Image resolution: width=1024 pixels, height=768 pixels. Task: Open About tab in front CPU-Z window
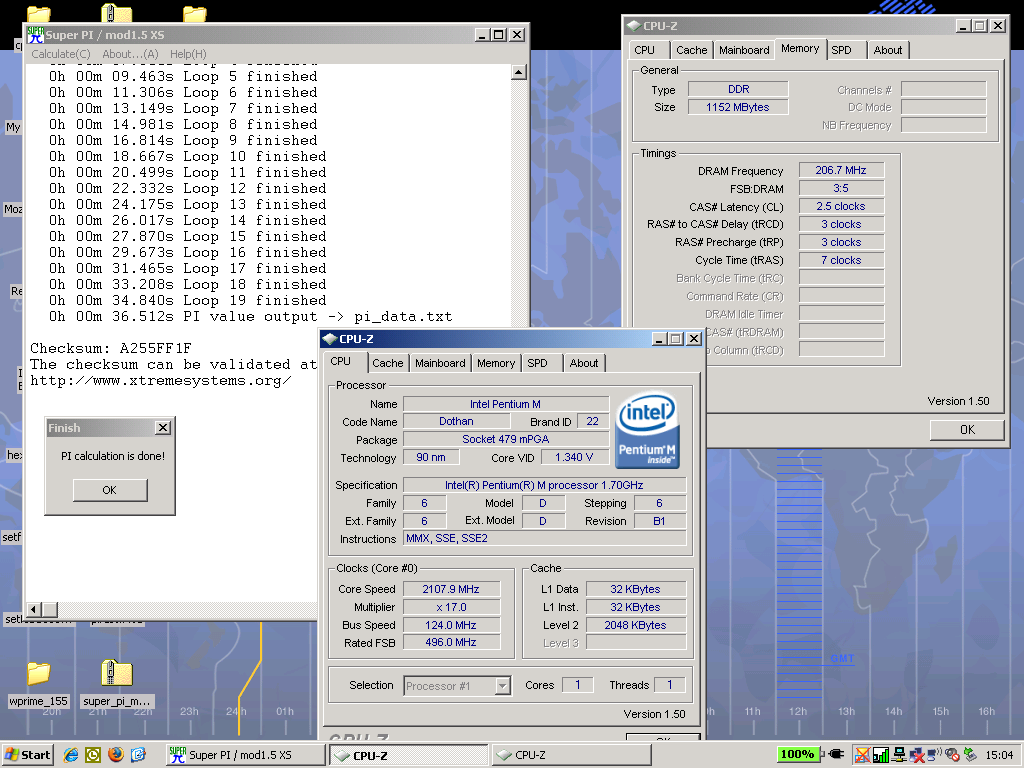tap(584, 363)
